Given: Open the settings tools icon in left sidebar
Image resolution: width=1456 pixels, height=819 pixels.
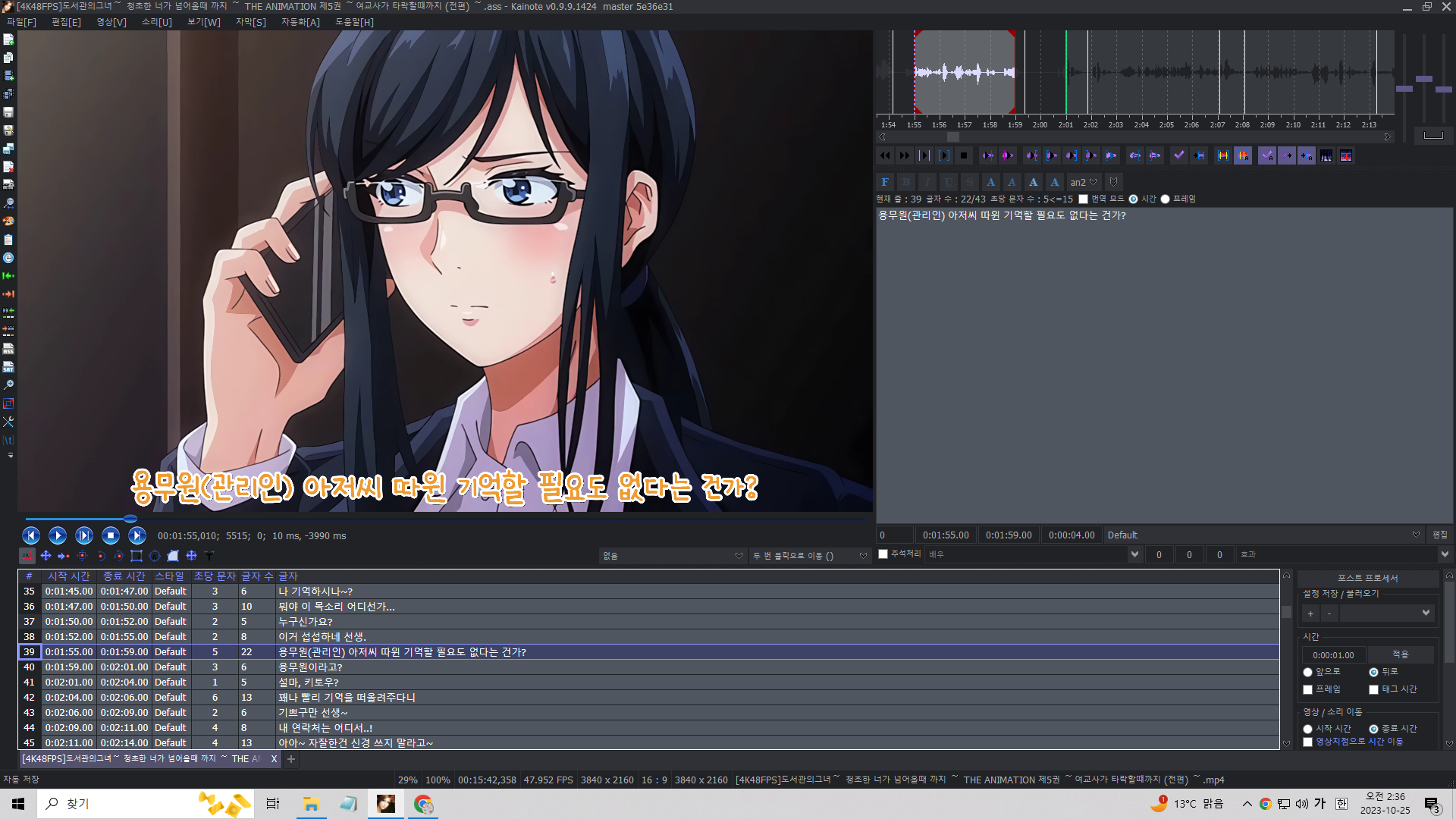Looking at the screenshot, I should [8, 422].
